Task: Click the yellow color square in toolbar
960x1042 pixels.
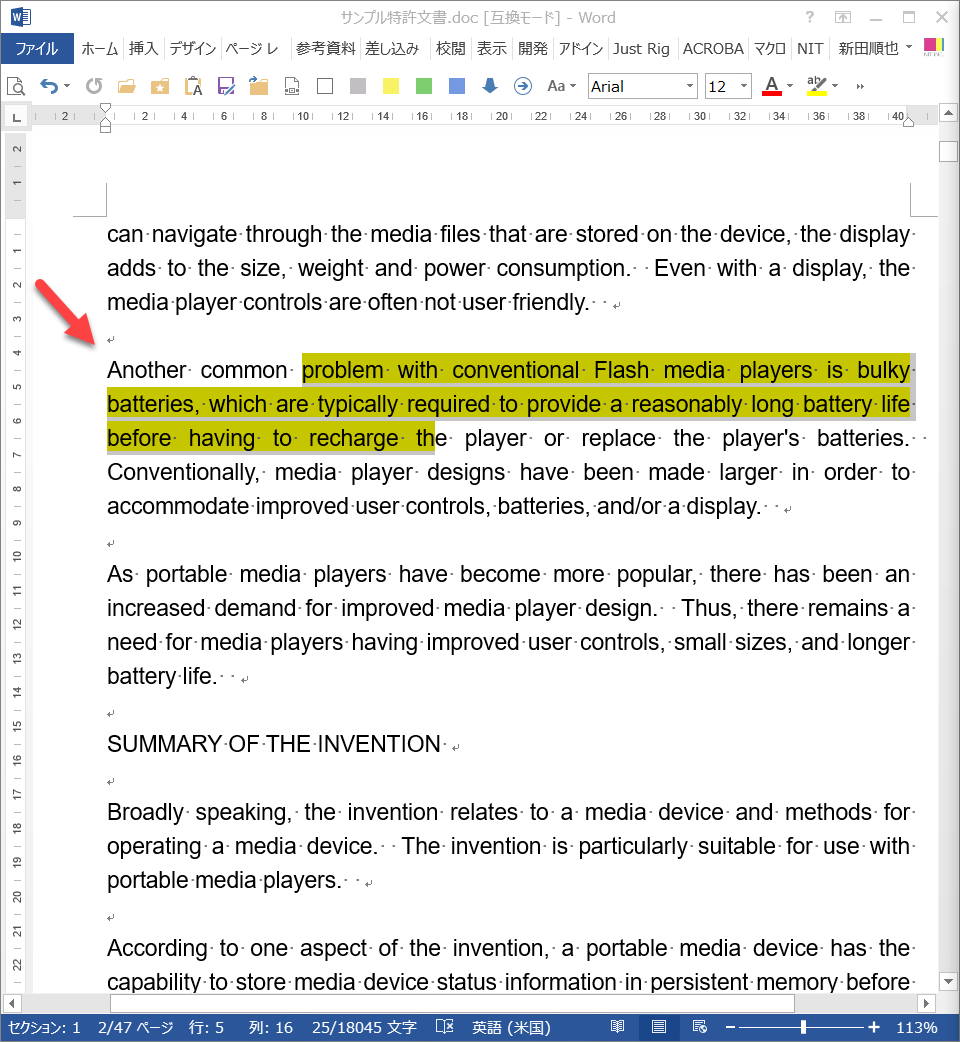Action: pyautogui.click(x=391, y=86)
